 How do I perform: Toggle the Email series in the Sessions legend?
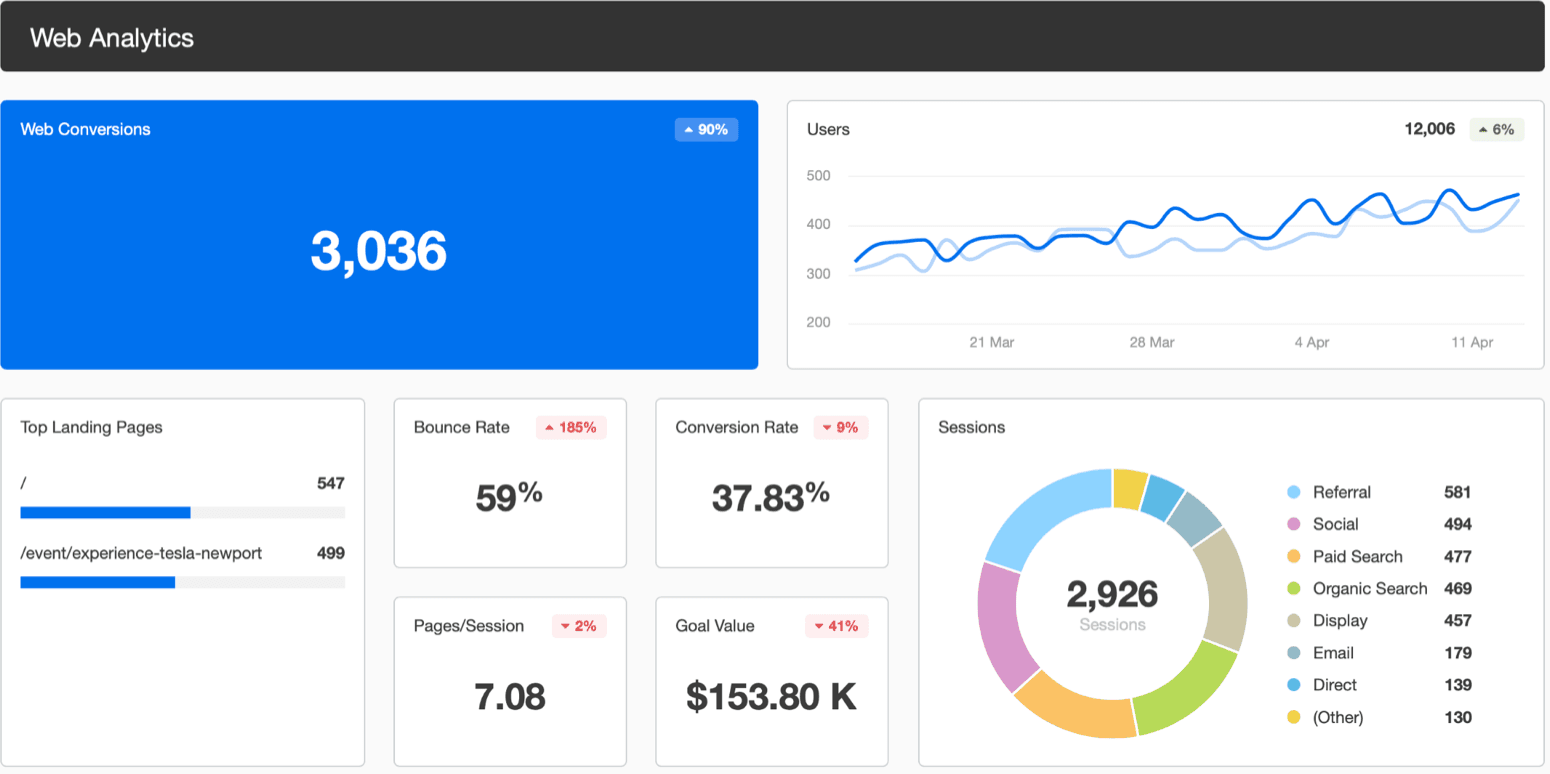1334,652
